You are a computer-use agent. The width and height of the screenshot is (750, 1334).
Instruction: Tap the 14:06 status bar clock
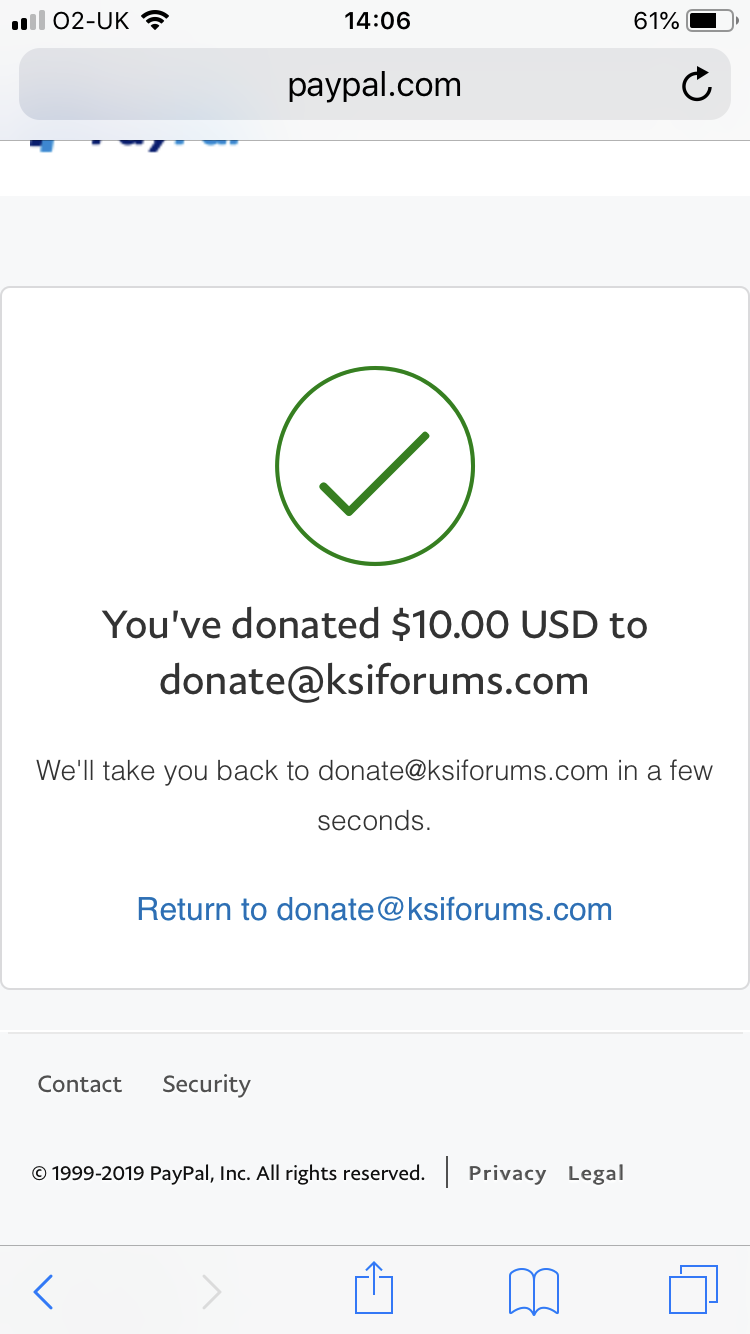[377, 20]
